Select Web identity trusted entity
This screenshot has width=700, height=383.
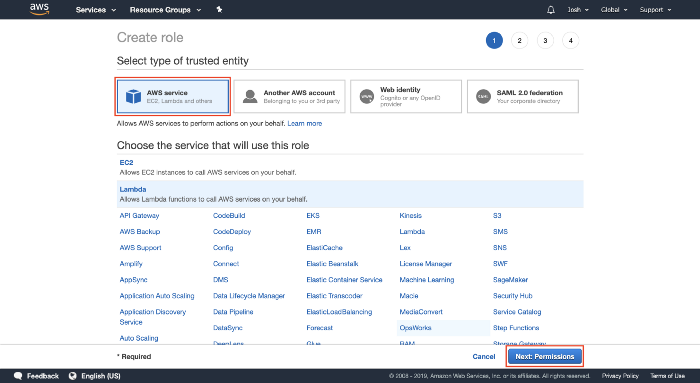pyautogui.click(x=406, y=96)
